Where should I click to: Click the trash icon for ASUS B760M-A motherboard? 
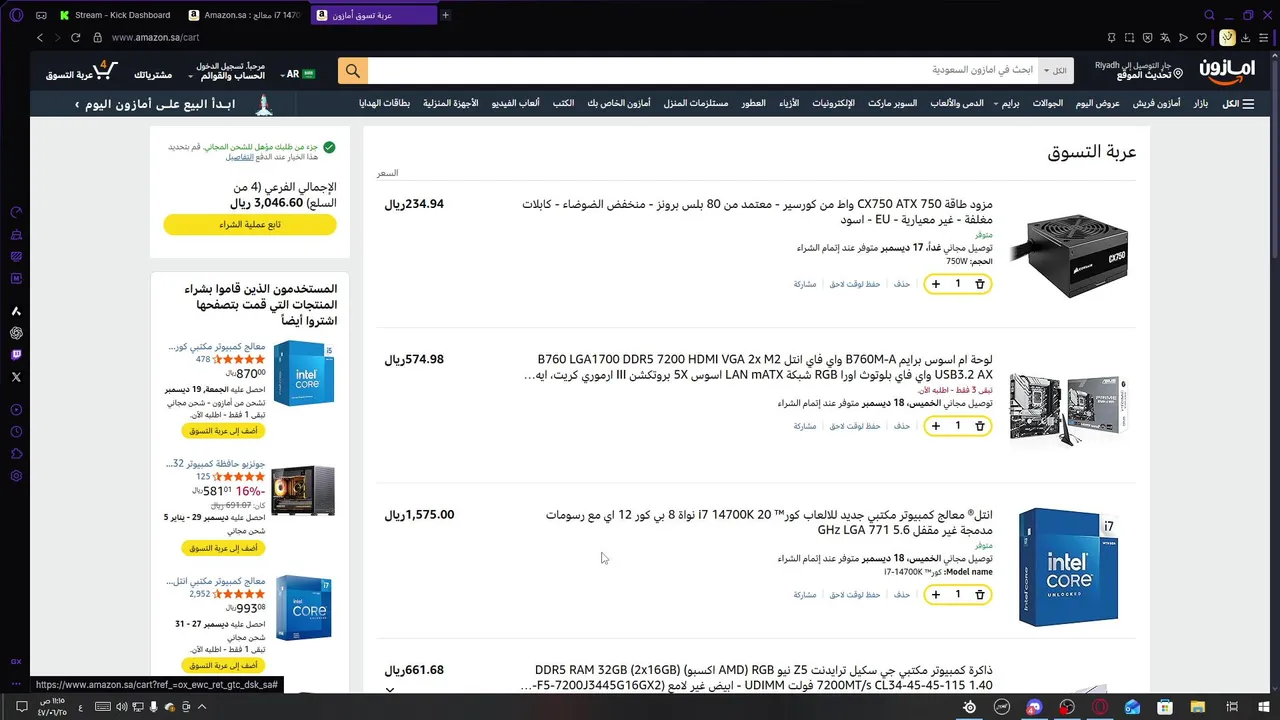[980, 426]
